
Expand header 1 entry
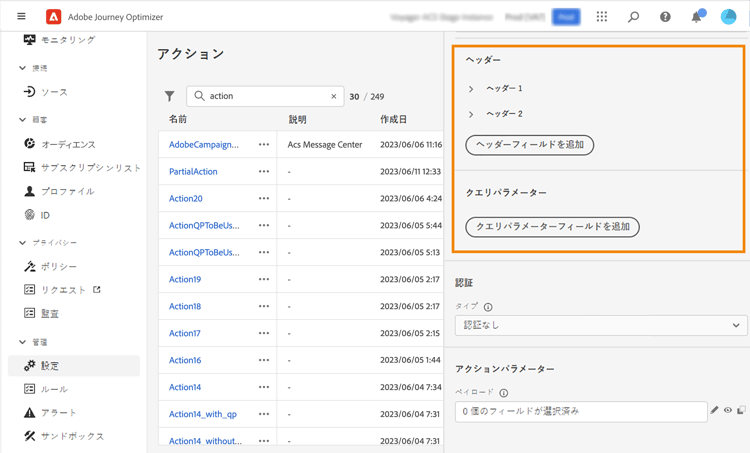pyautogui.click(x=471, y=89)
